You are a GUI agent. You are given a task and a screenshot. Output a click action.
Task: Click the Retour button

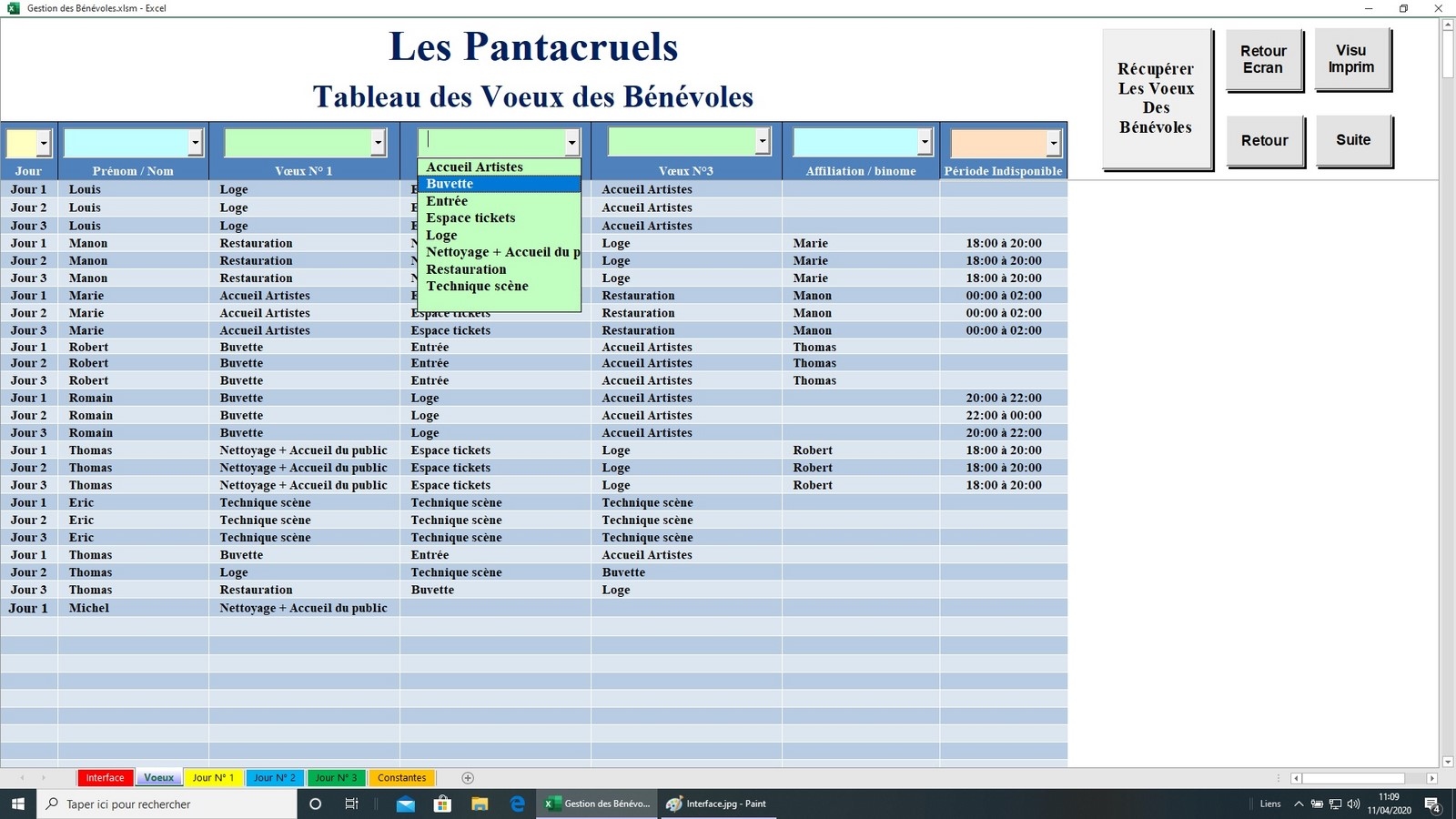(1264, 140)
